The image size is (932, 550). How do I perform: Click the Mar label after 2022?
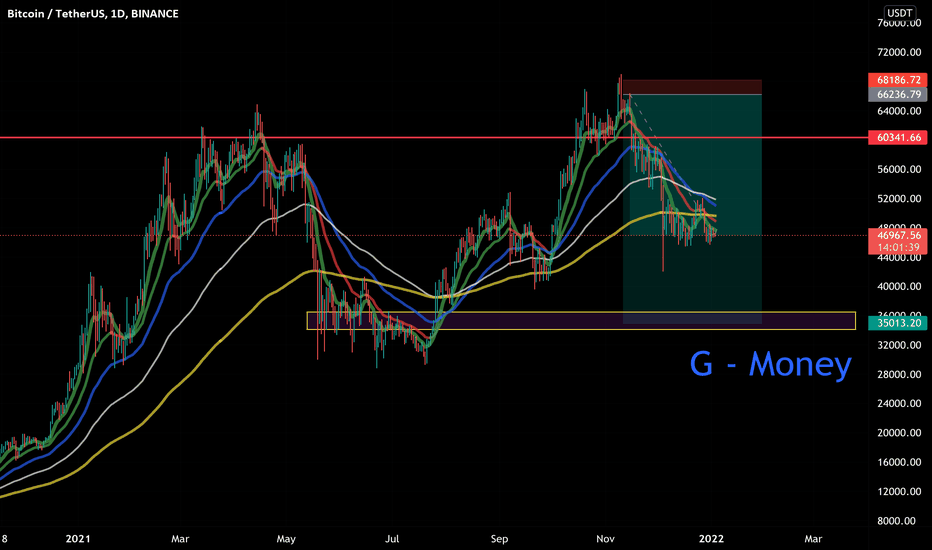coord(813,539)
